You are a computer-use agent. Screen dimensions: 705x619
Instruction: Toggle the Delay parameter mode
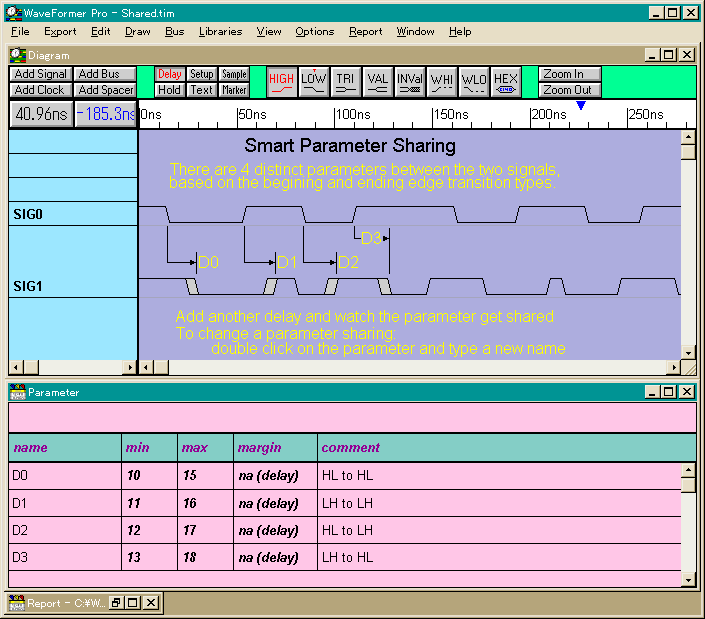click(x=170, y=74)
